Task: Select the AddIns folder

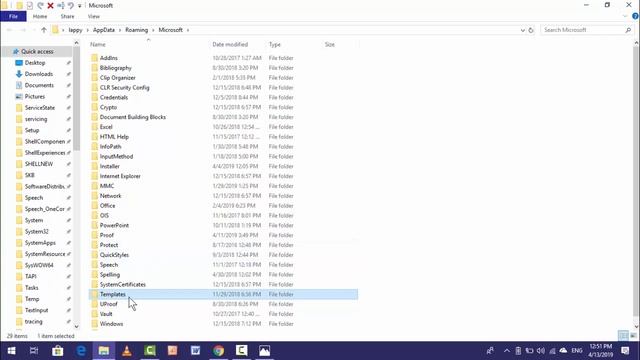Action: pos(109,58)
